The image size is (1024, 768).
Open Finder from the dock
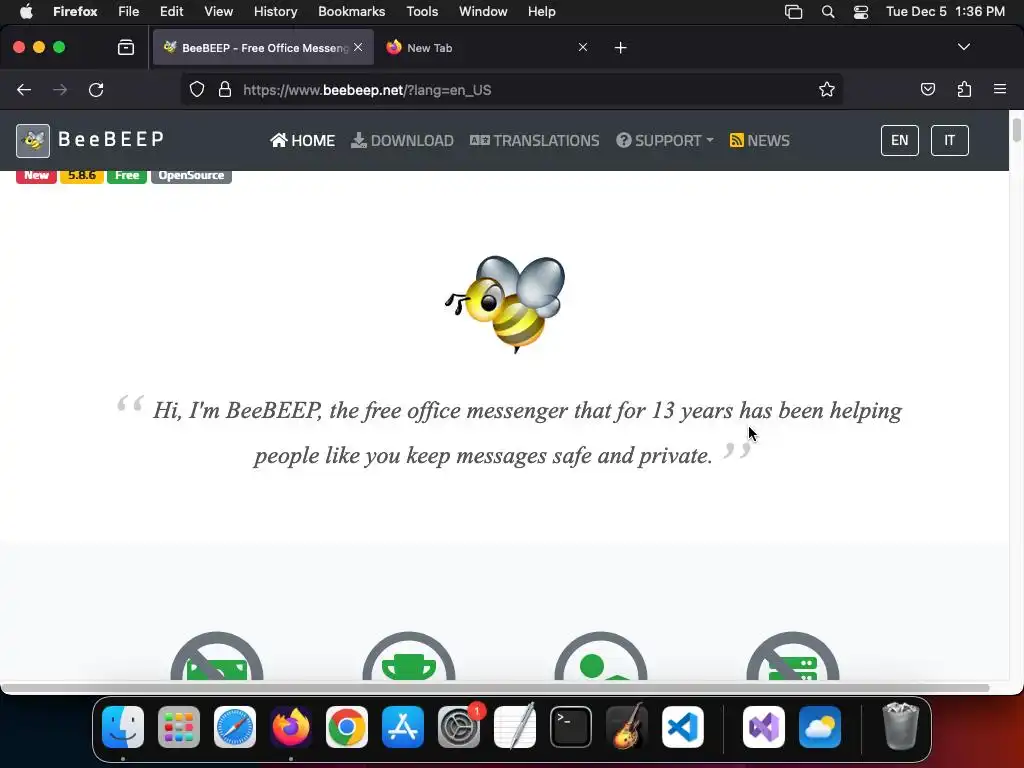click(x=123, y=727)
